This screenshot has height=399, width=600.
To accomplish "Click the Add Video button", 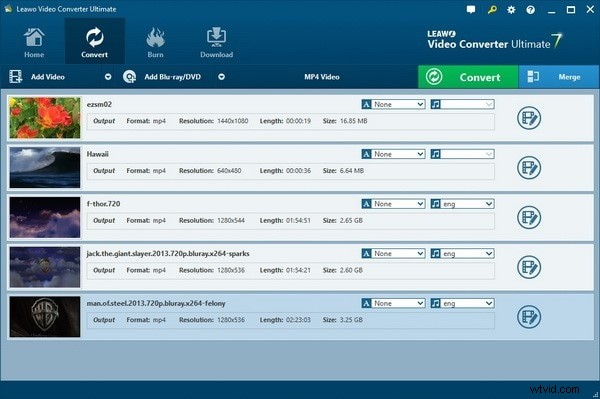I will click(48, 77).
